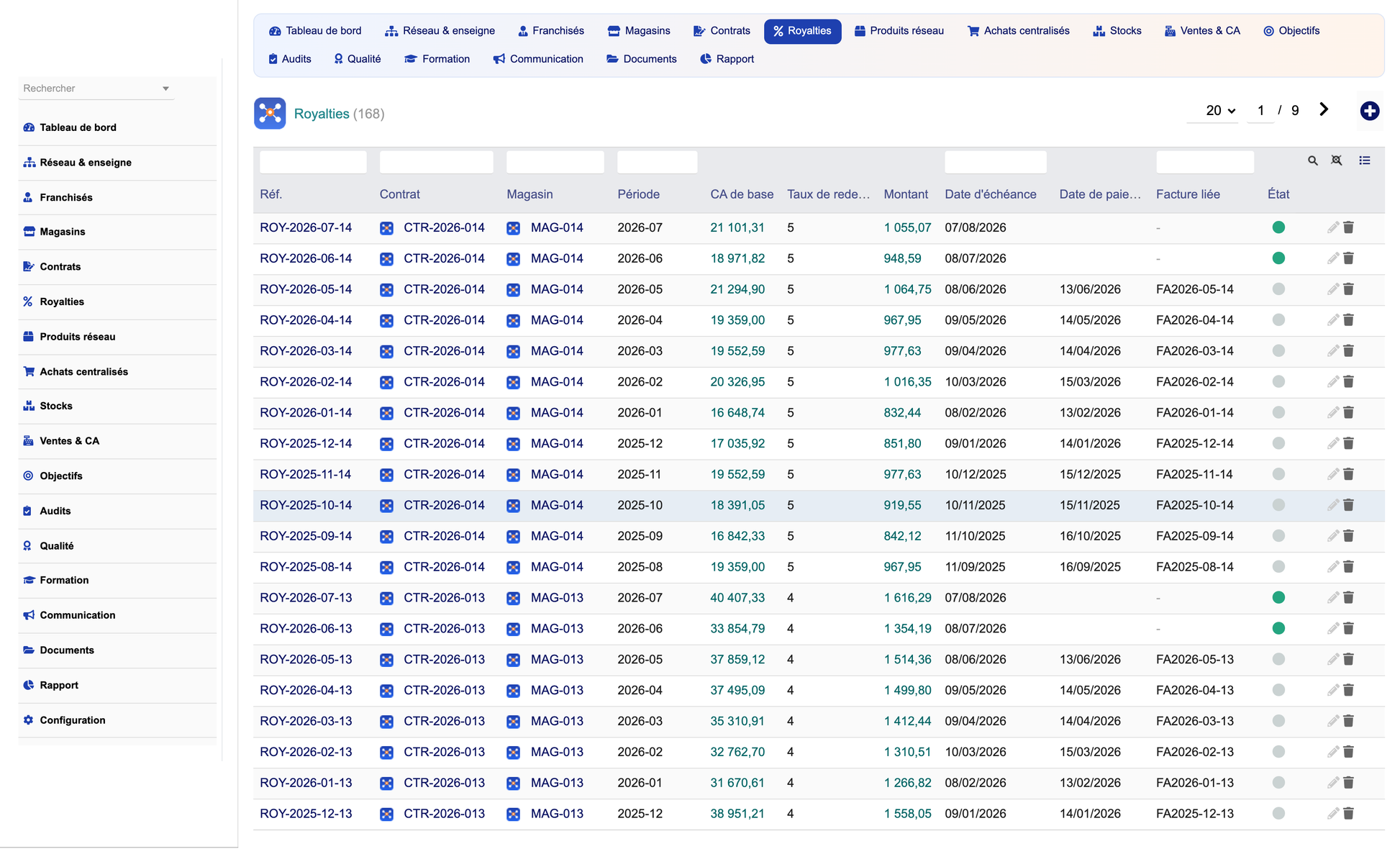Open Stocks tab in top navigation
This screenshot has height=867, width=1400.
pos(1117,31)
